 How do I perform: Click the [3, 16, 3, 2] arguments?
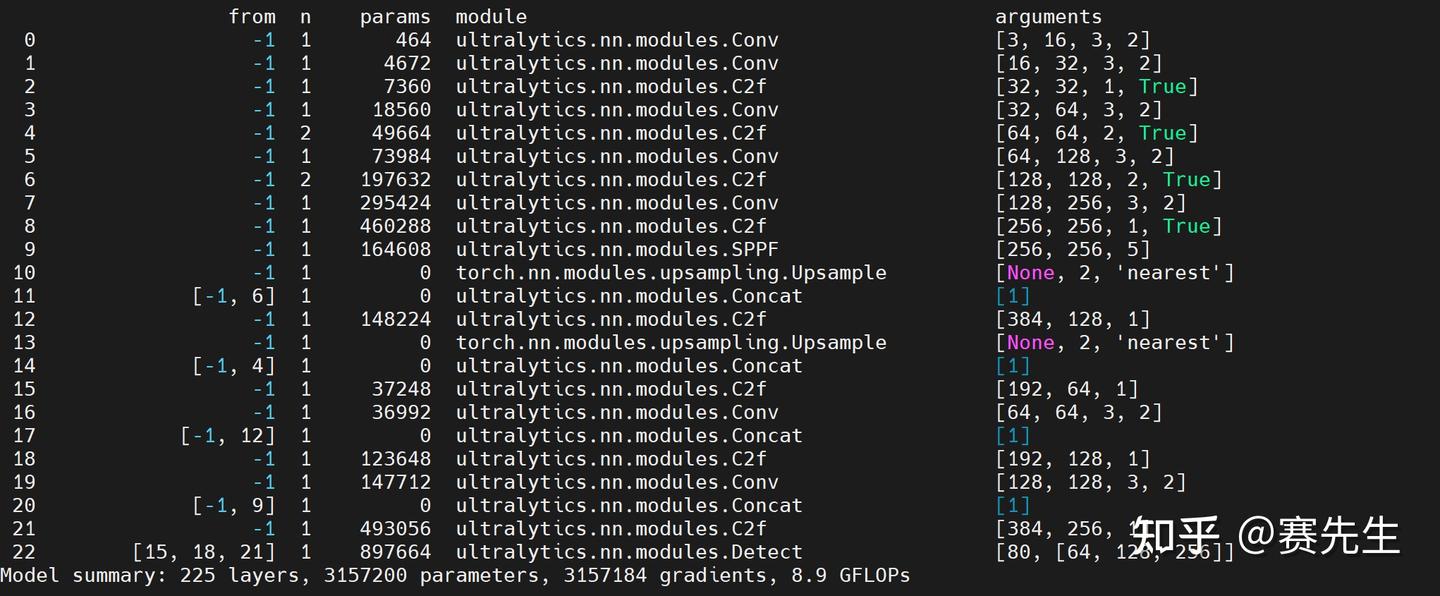pos(1072,40)
